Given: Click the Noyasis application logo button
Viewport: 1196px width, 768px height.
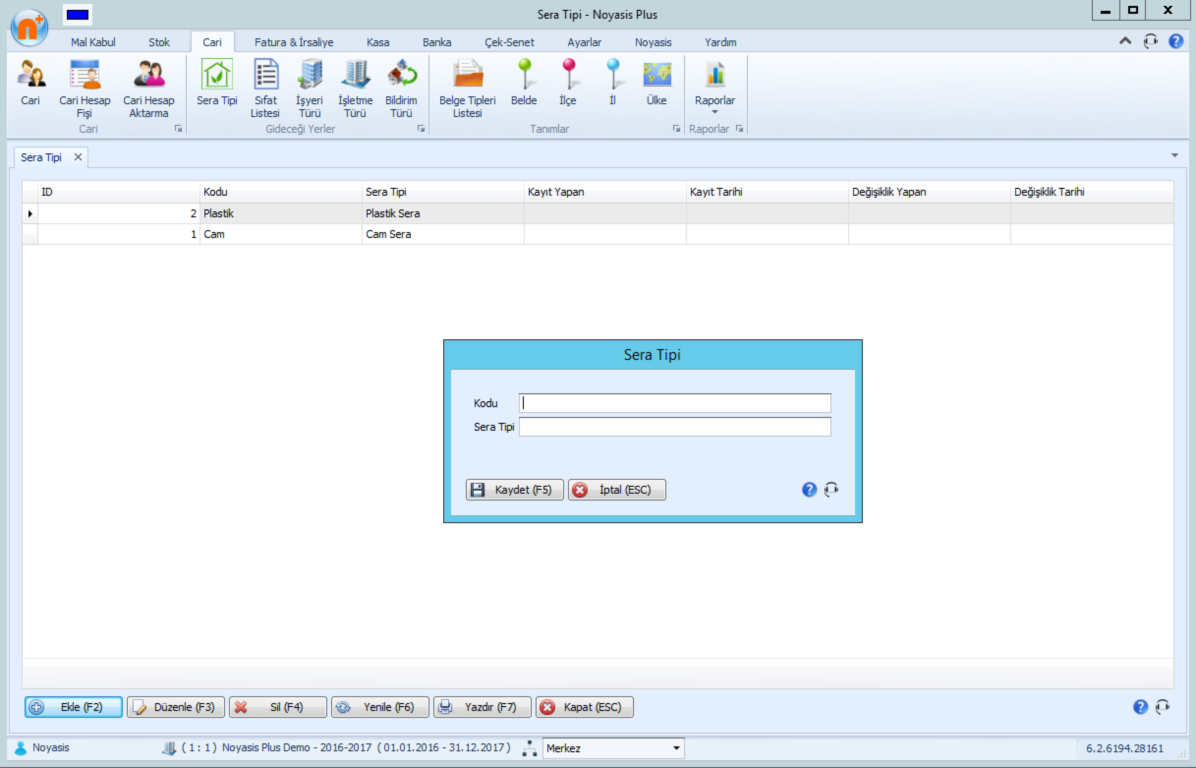Looking at the screenshot, I should 29,27.
